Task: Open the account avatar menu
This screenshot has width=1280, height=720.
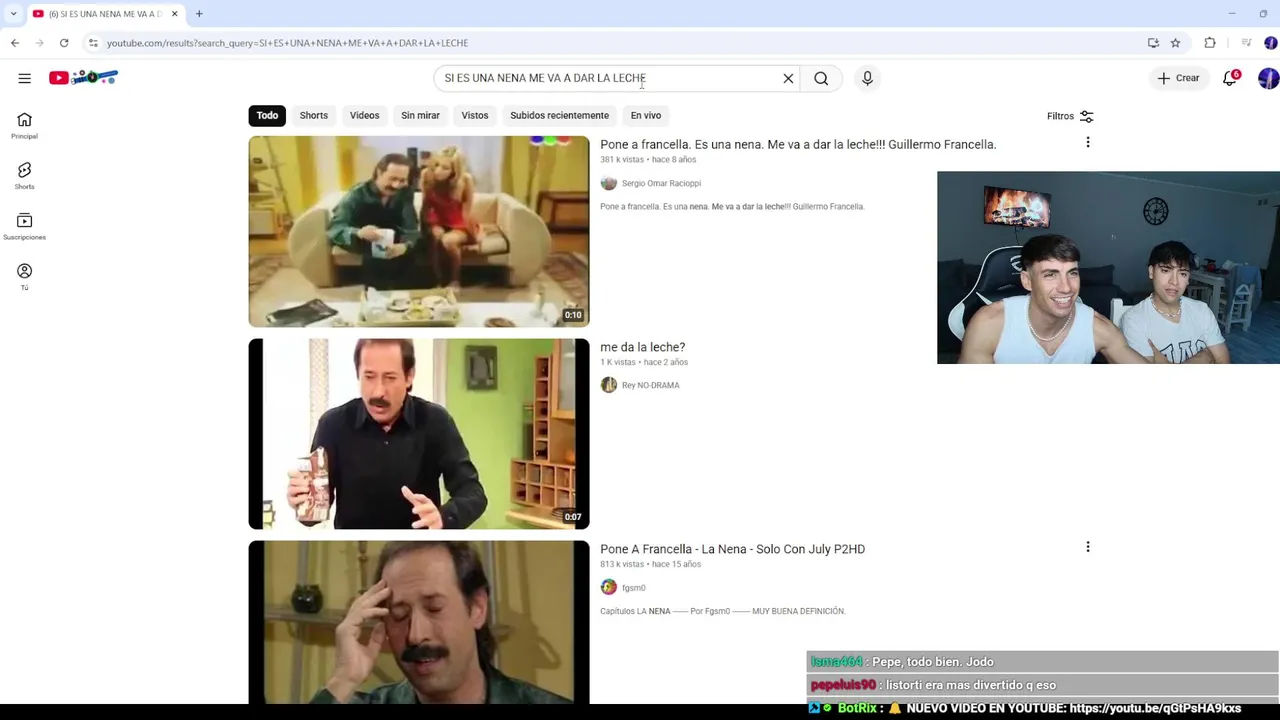Action: [x=1268, y=78]
